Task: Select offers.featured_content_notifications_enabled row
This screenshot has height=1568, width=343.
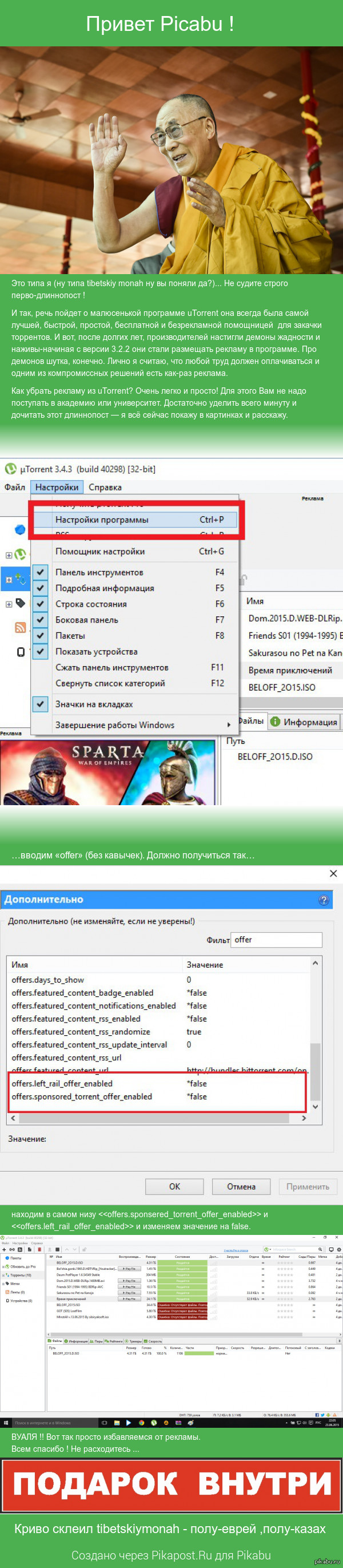Action: click(158, 1005)
